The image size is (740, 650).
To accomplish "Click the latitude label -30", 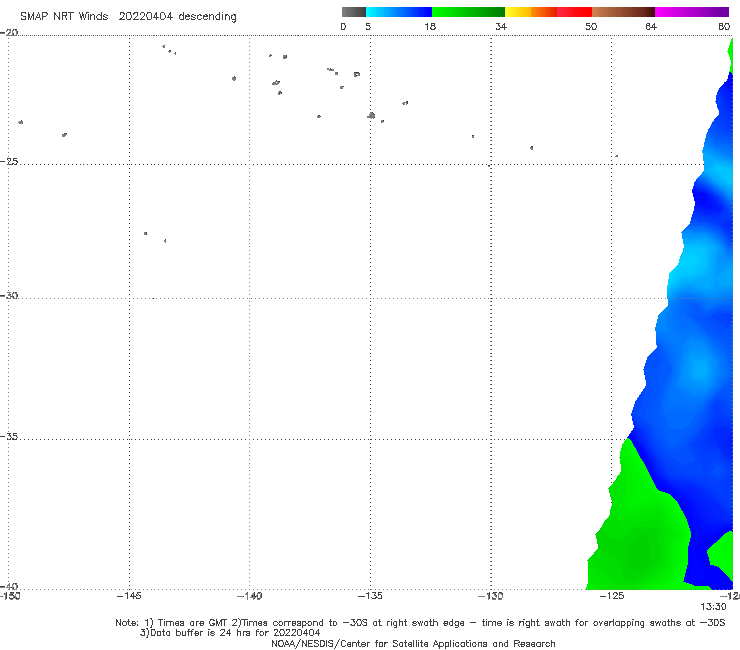I will 9,295.
